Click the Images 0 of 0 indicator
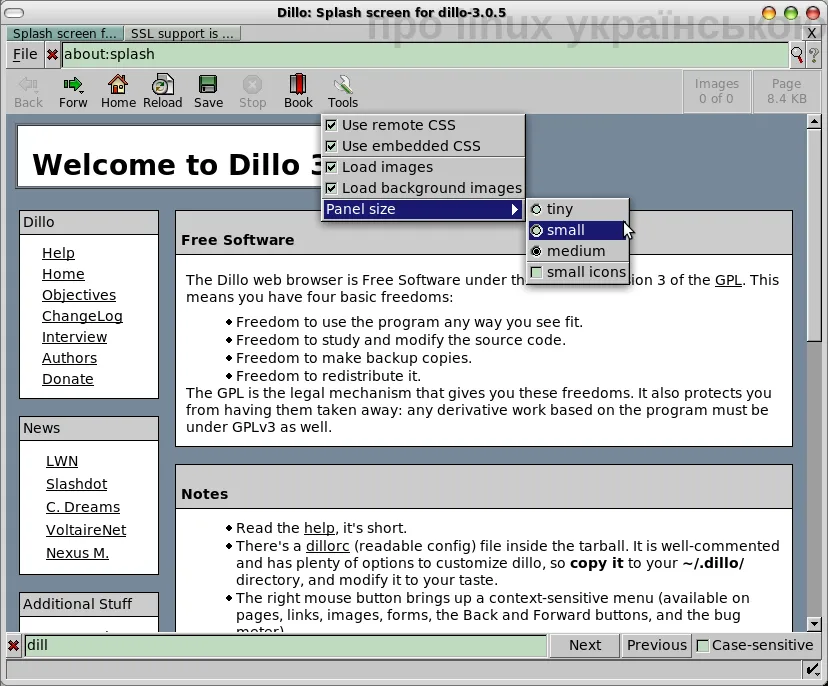 [x=716, y=91]
